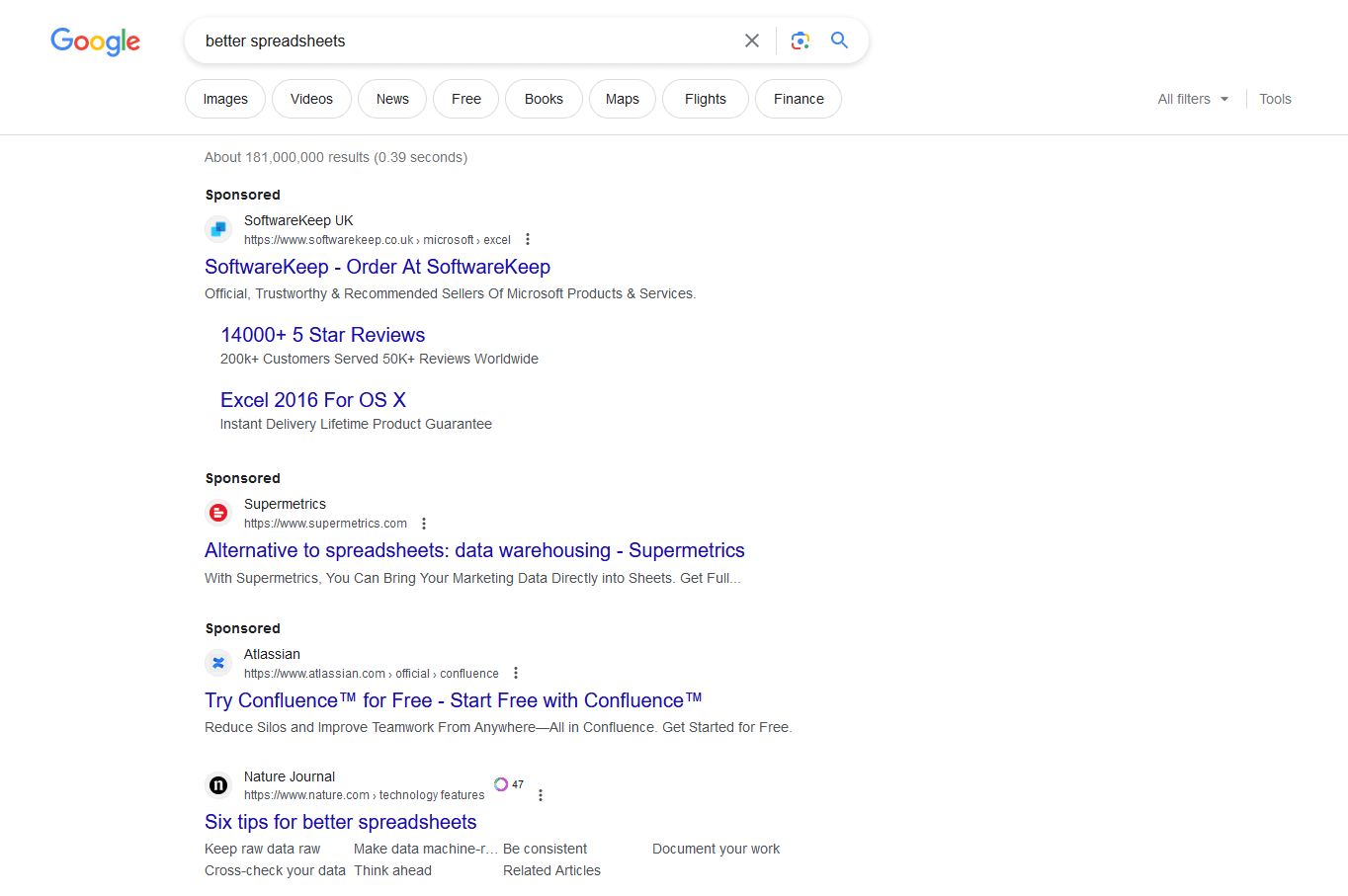
Task: Open Google Lens image search icon
Action: click(800, 41)
